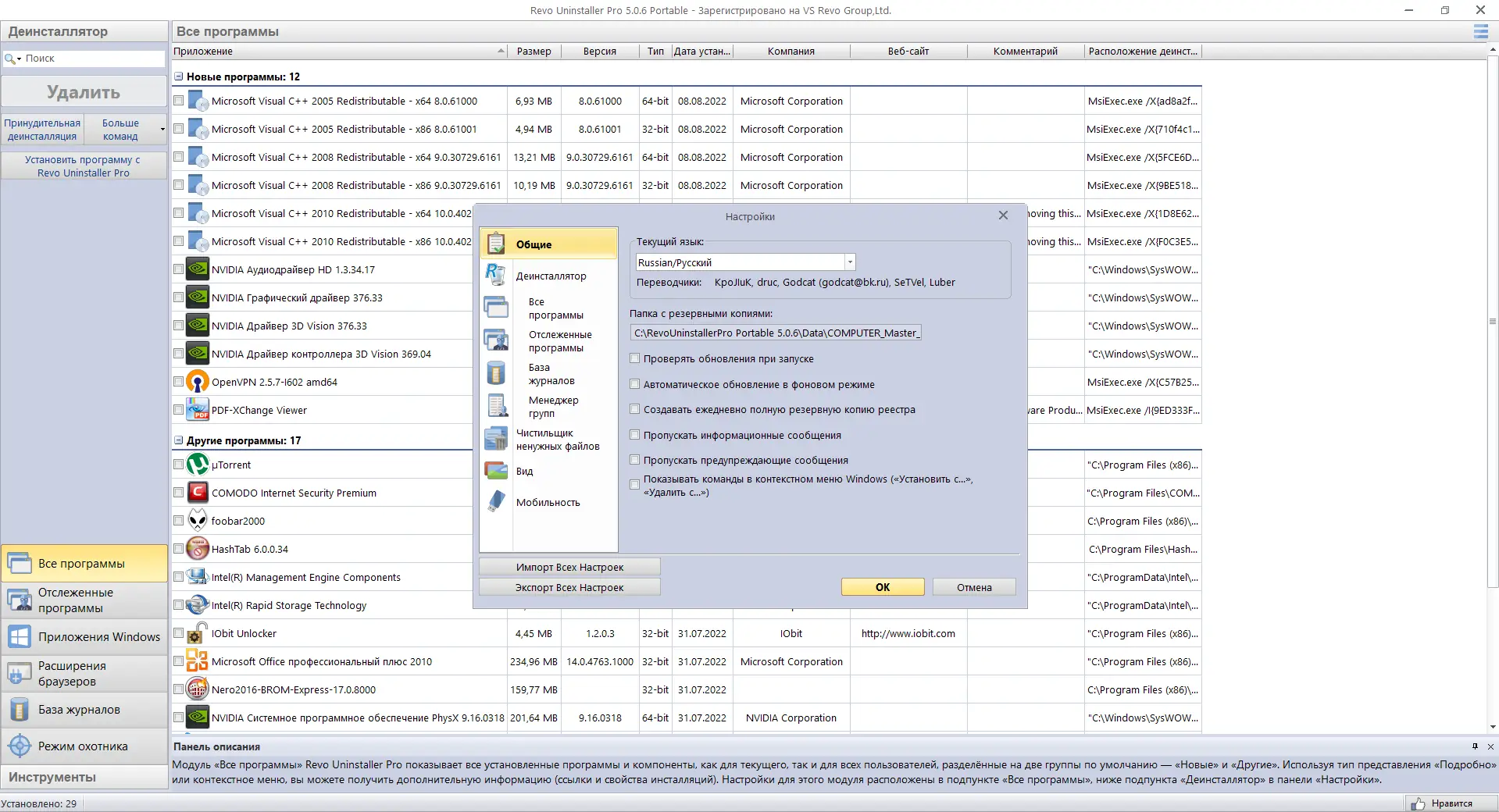Open the search options dropdown arrow
Viewport: 1499px width, 812px height.
click(x=20, y=59)
